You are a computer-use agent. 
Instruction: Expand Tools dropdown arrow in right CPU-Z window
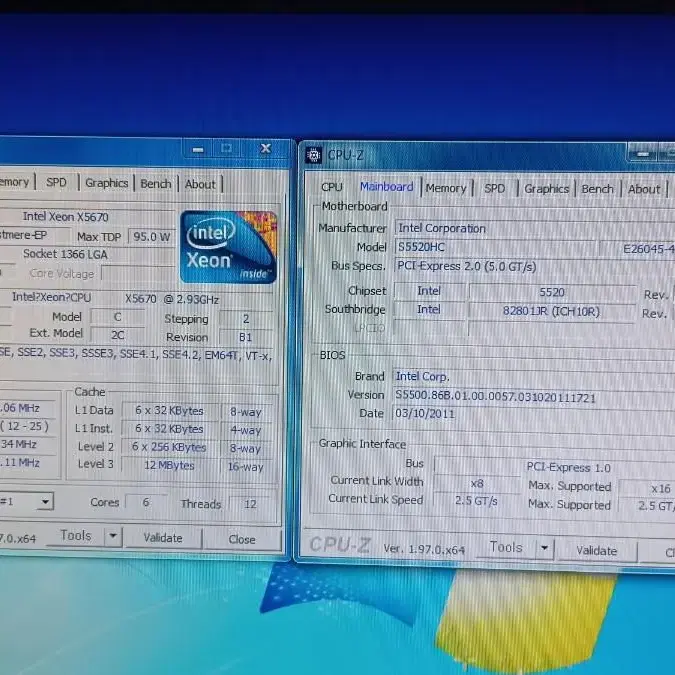point(545,548)
